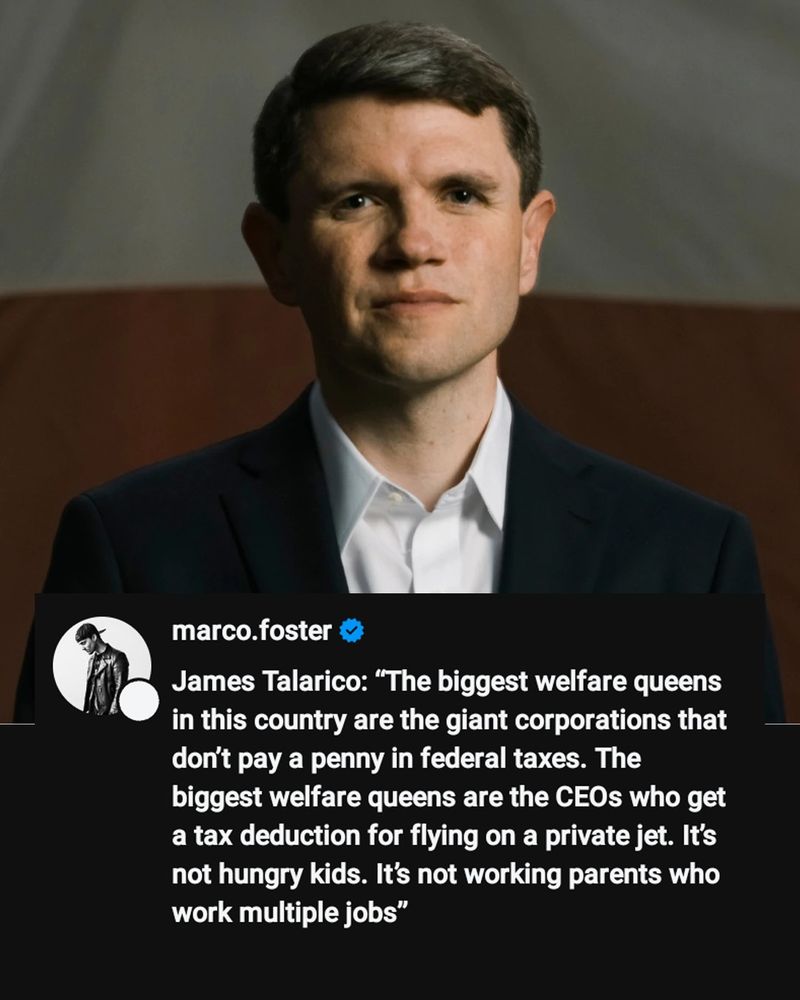Click the word "CEOs" in the caption

point(588,797)
